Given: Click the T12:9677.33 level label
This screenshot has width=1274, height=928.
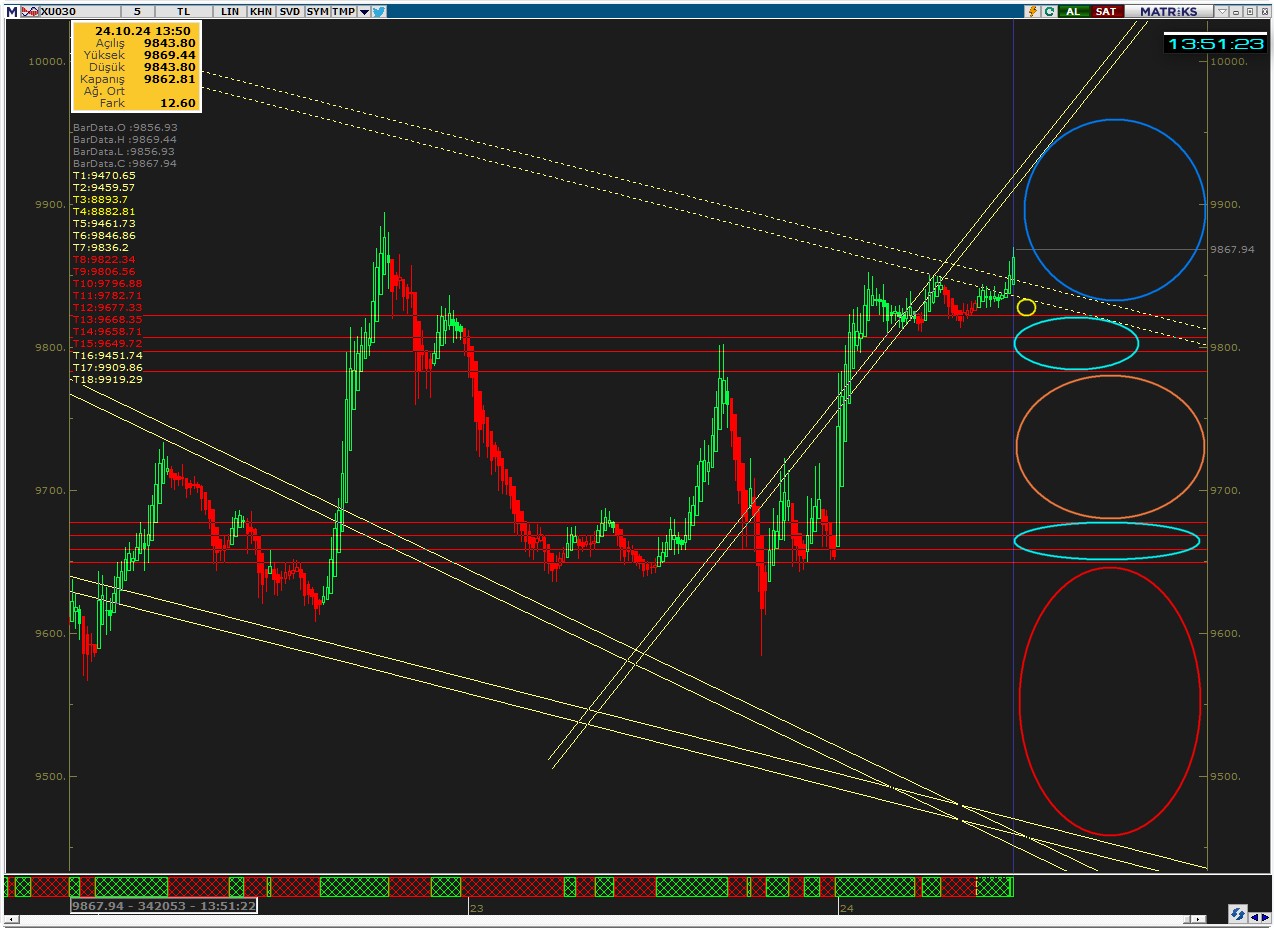Looking at the screenshot, I should coord(107,307).
